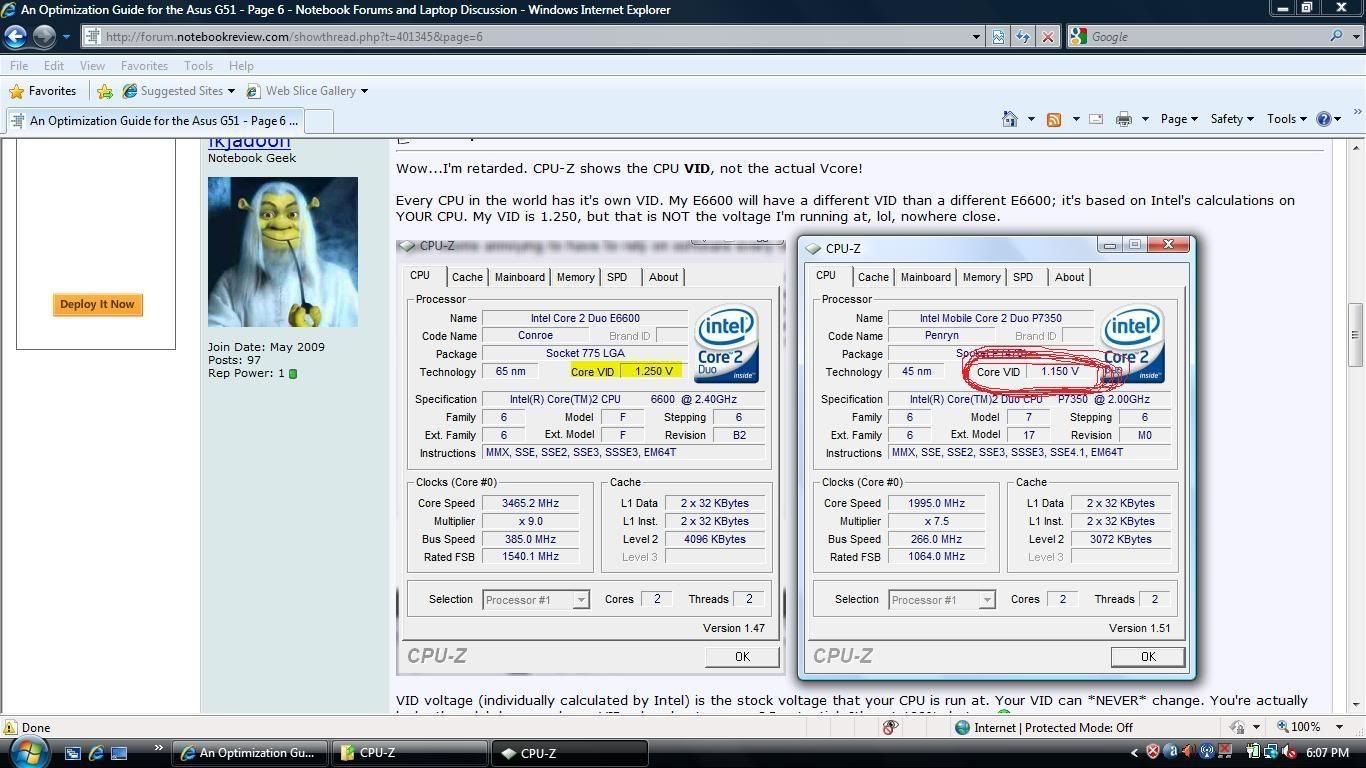The image size is (1366, 768).
Task: Click OK in the front CPU-Z window
Action: pos(1148,657)
